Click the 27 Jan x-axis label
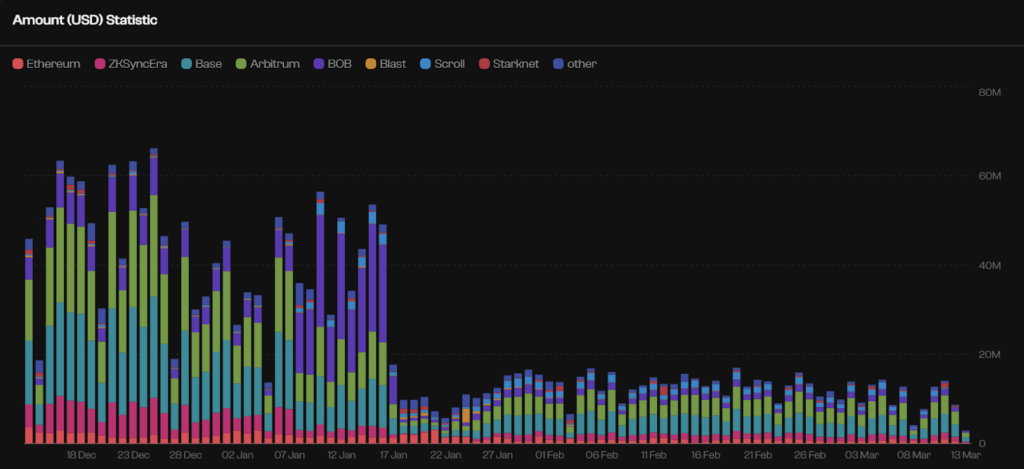Viewport: 1024px width, 469px height. [x=497, y=454]
